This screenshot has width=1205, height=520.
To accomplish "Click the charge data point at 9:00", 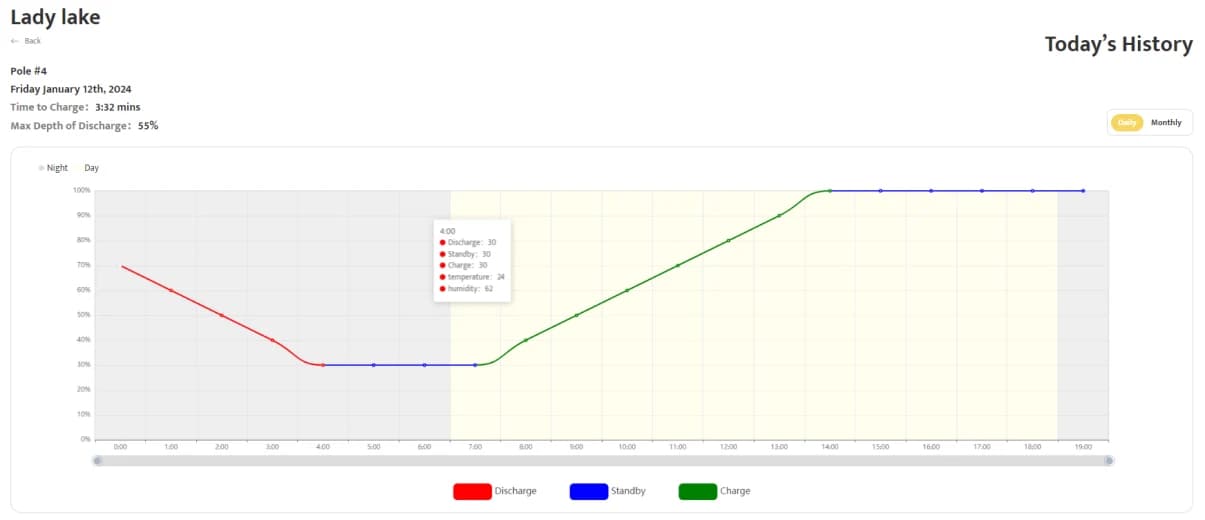I will [x=576, y=315].
